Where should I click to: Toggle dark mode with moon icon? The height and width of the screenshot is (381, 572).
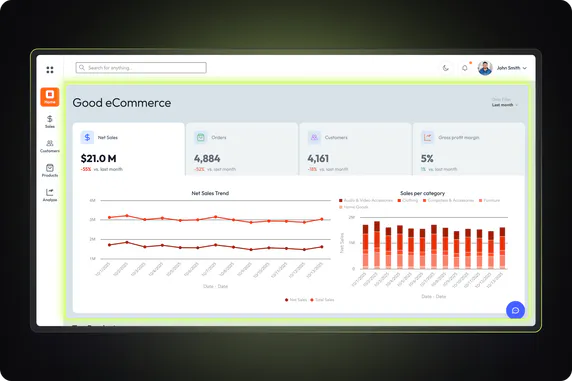(x=445, y=68)
